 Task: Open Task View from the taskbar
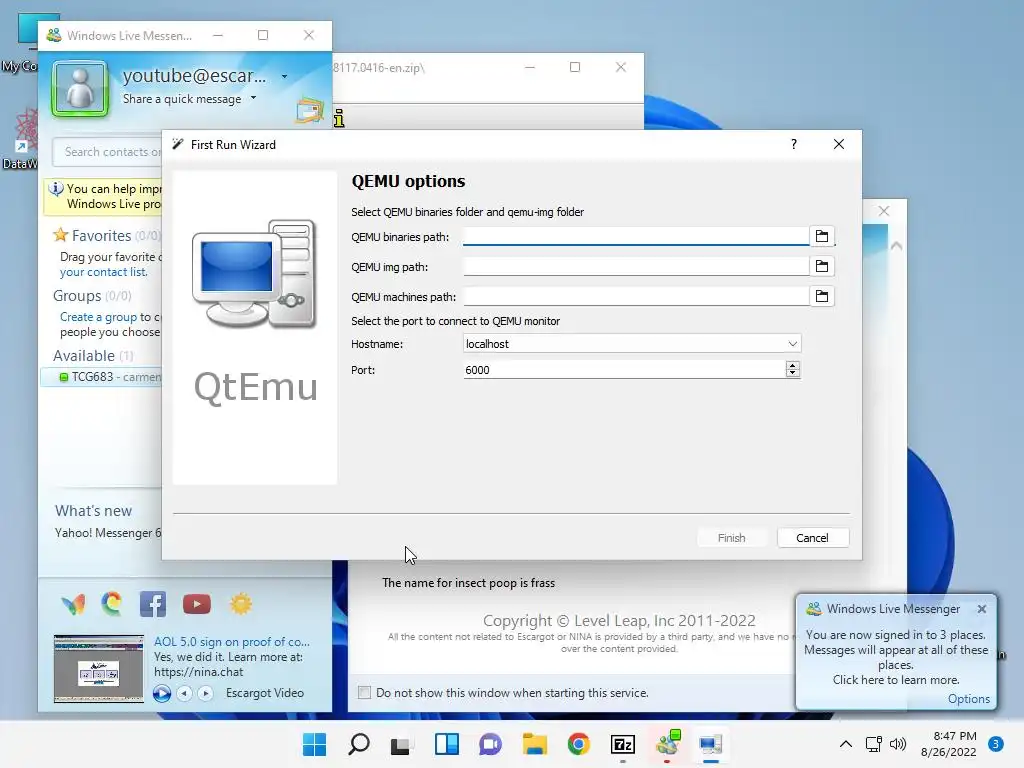click(x=400, y=744)
